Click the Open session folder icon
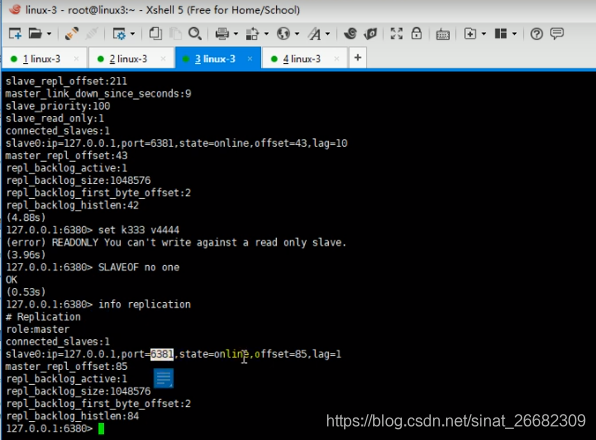Image resolution: width=596 pixels, height=440 pixels. tap(35, 34)
